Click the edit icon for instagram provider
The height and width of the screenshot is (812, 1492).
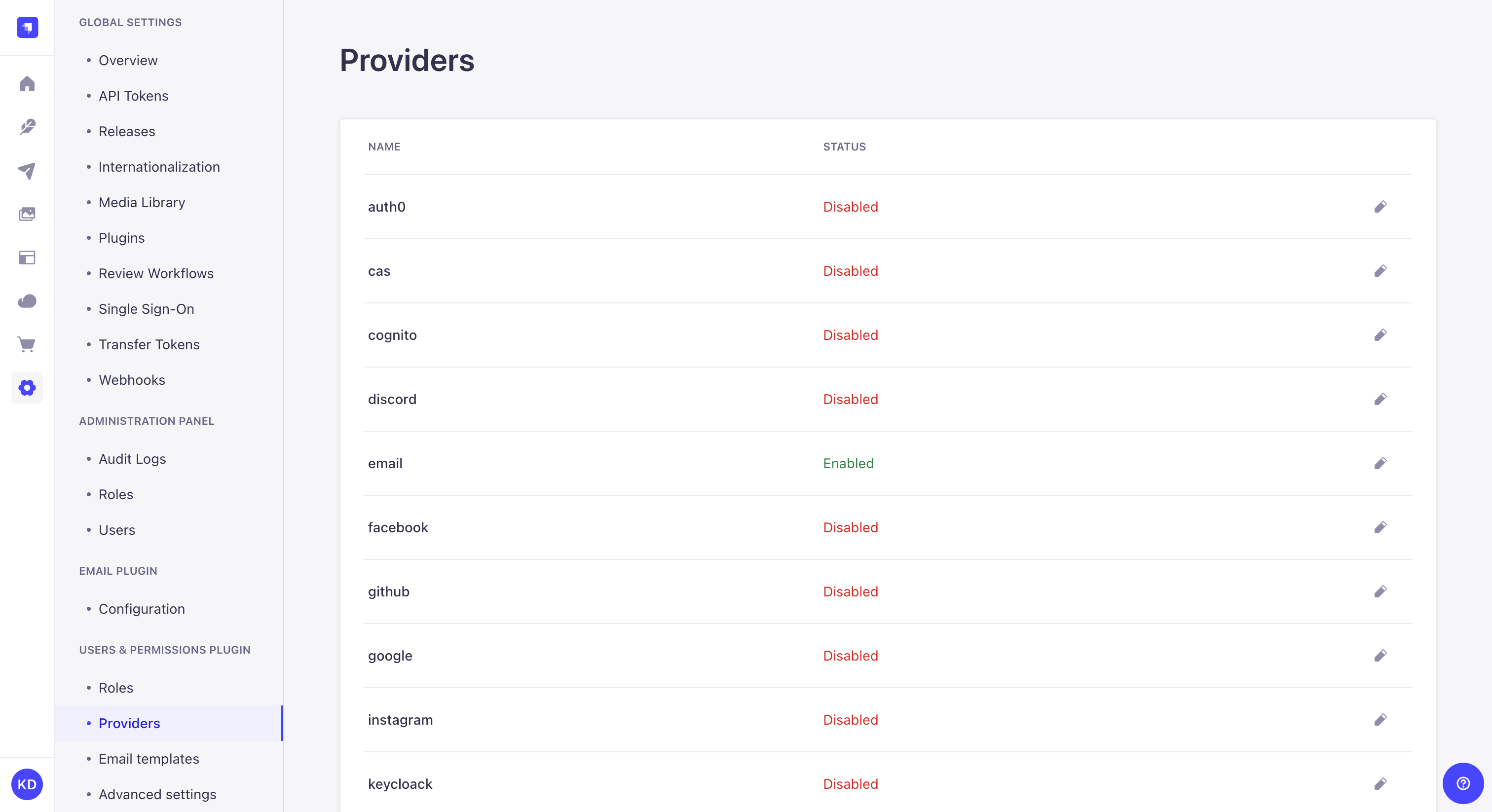[x=1380, y=719]
